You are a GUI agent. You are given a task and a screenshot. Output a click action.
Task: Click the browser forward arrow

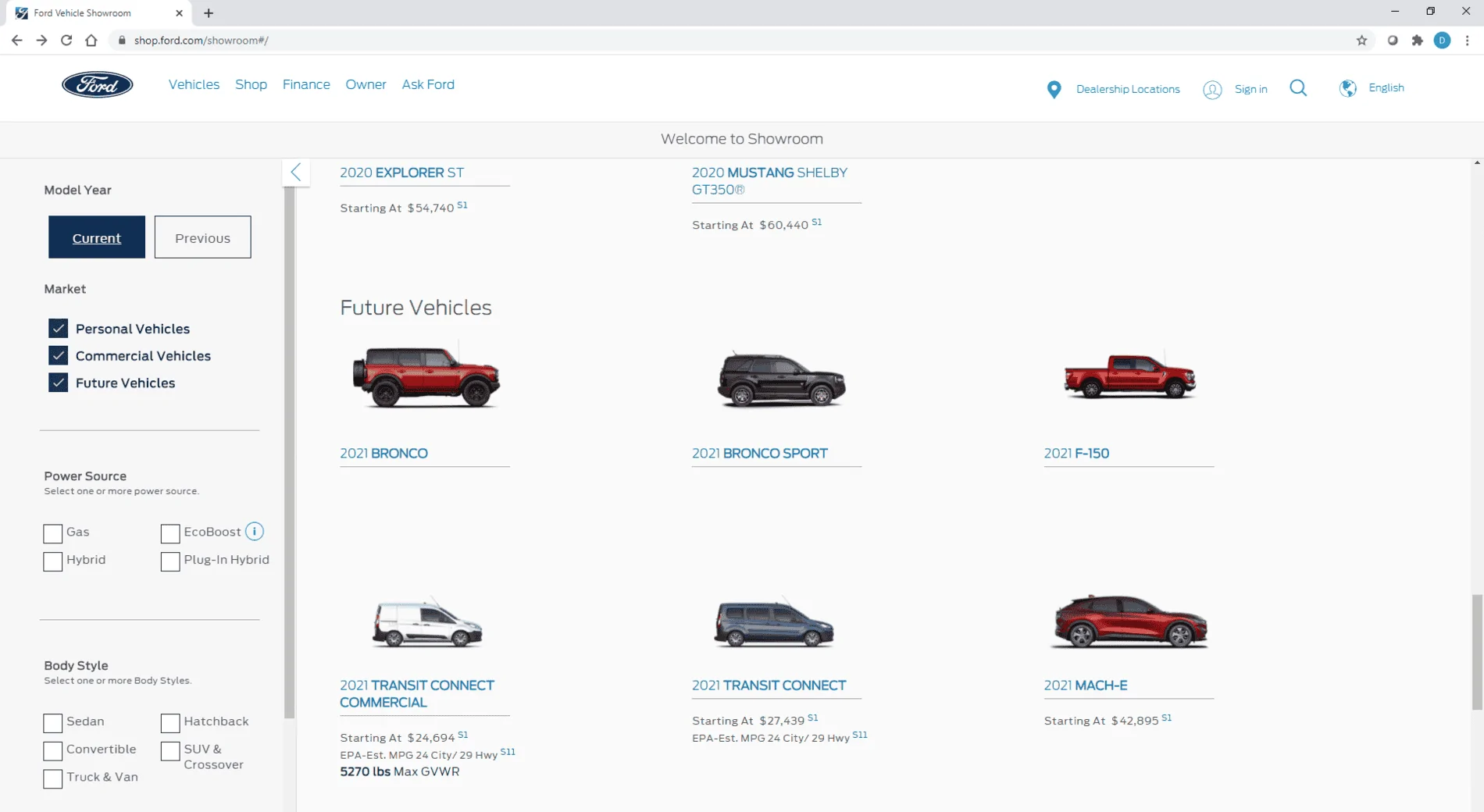41,41
